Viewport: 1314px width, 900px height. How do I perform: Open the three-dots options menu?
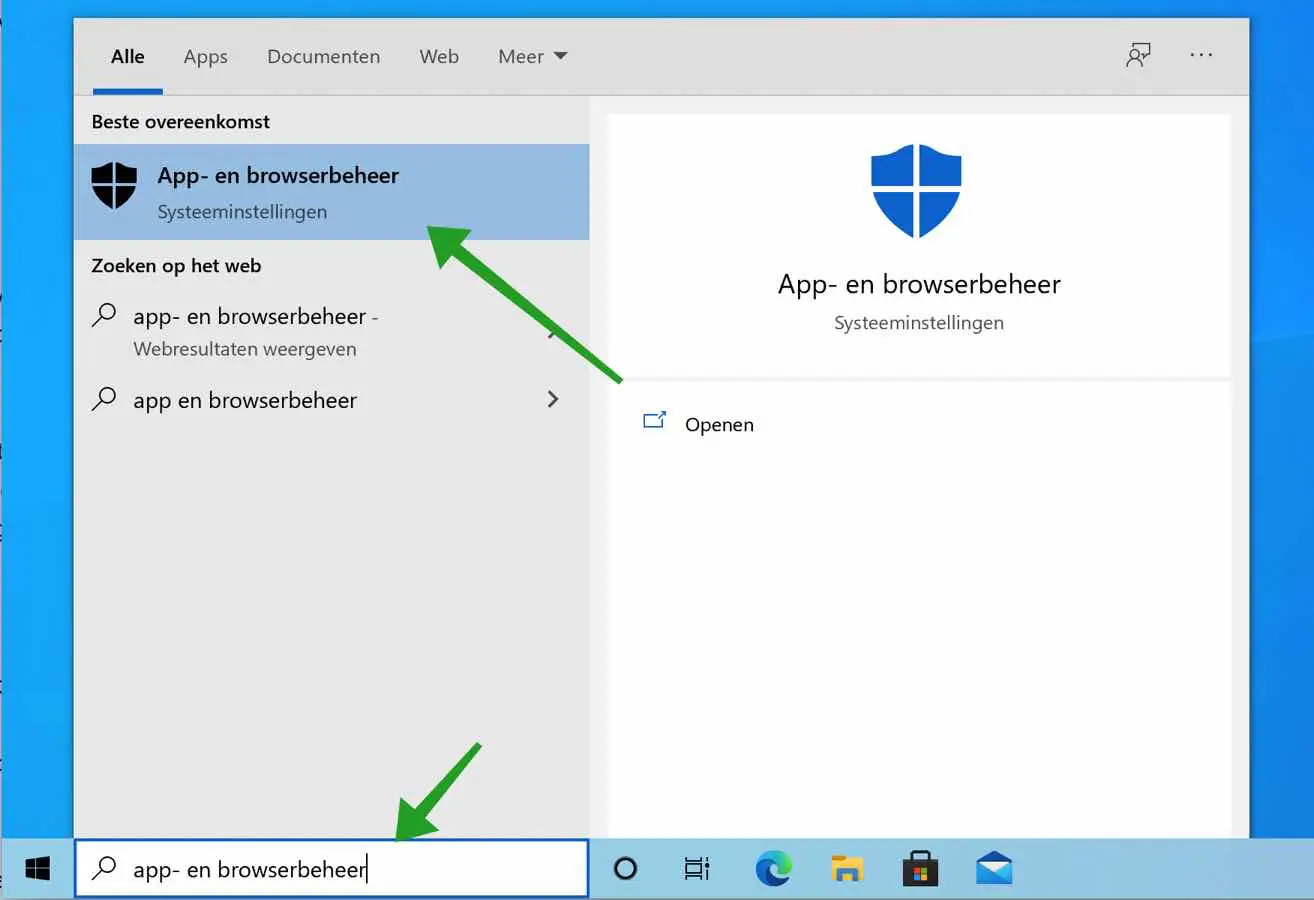[1201, 56]
